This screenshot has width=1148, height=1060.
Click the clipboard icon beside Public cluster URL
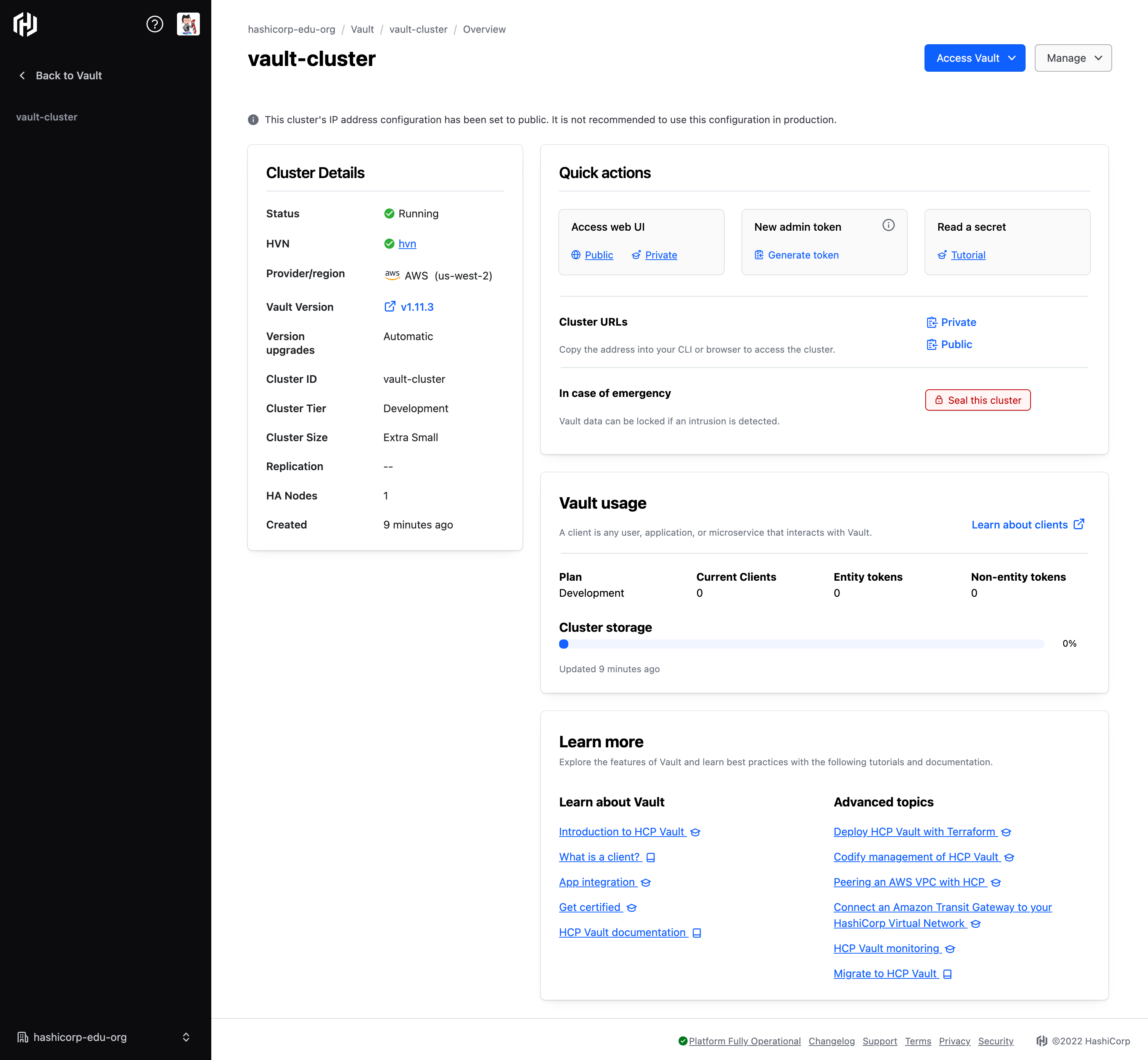pyautogui.click(x=932, y=345)
